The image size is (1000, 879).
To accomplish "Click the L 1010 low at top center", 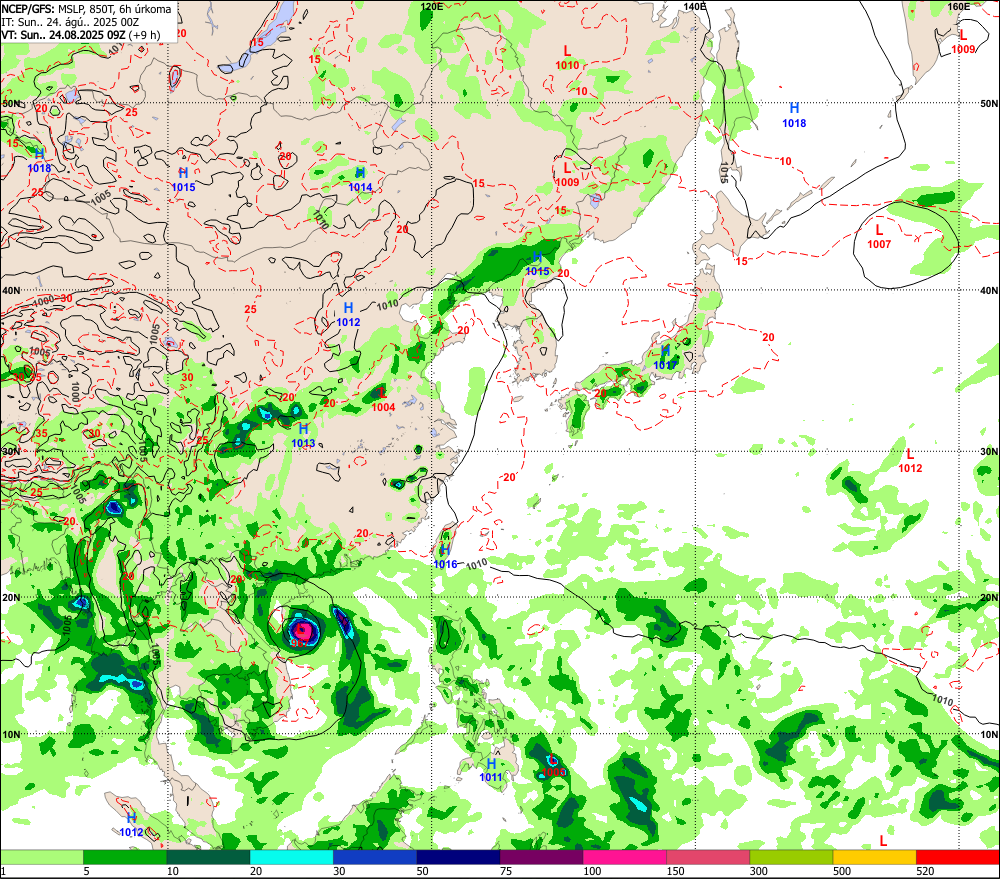I will pyautogui.click(x=567, y=57).
